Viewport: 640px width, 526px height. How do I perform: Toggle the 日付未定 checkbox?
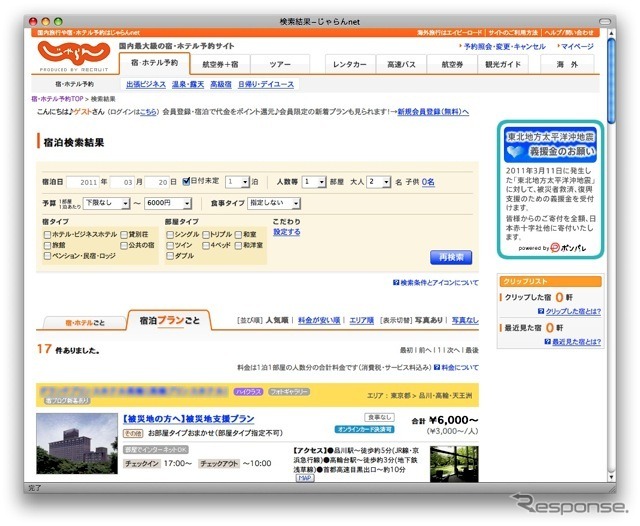(186, 181)
